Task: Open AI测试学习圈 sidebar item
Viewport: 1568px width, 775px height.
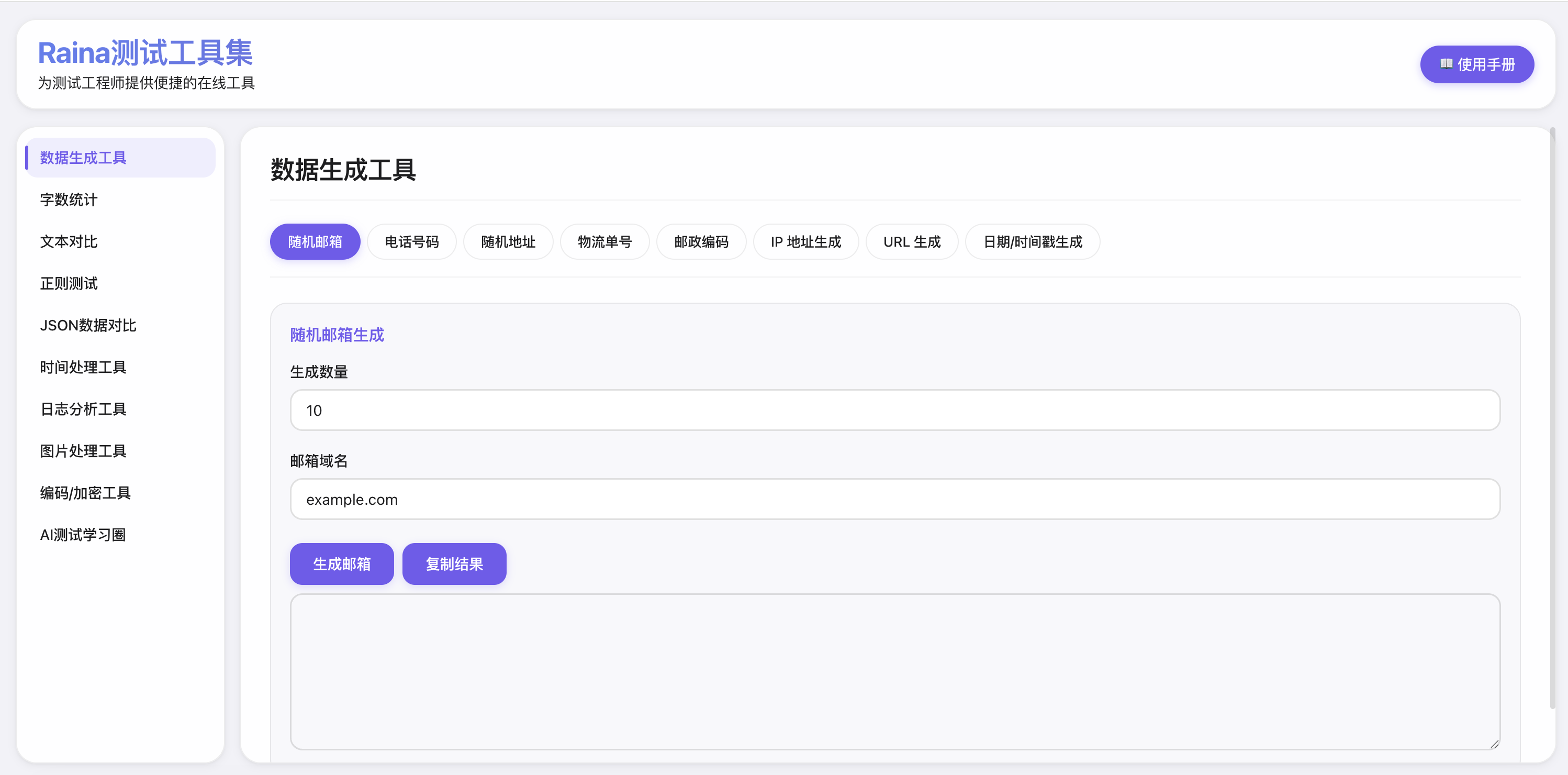Action: (120, 535)
